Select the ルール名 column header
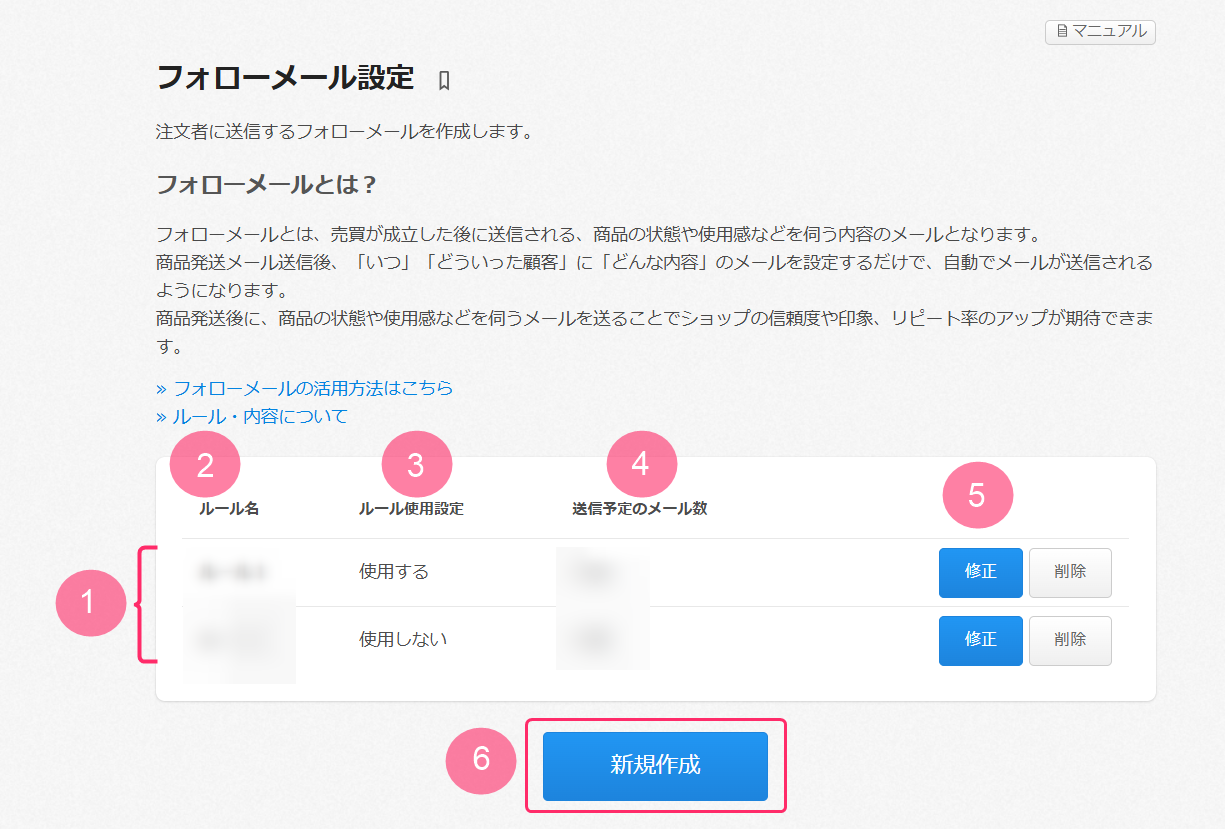The image size is (1225, 829). [x=229, y=509]
